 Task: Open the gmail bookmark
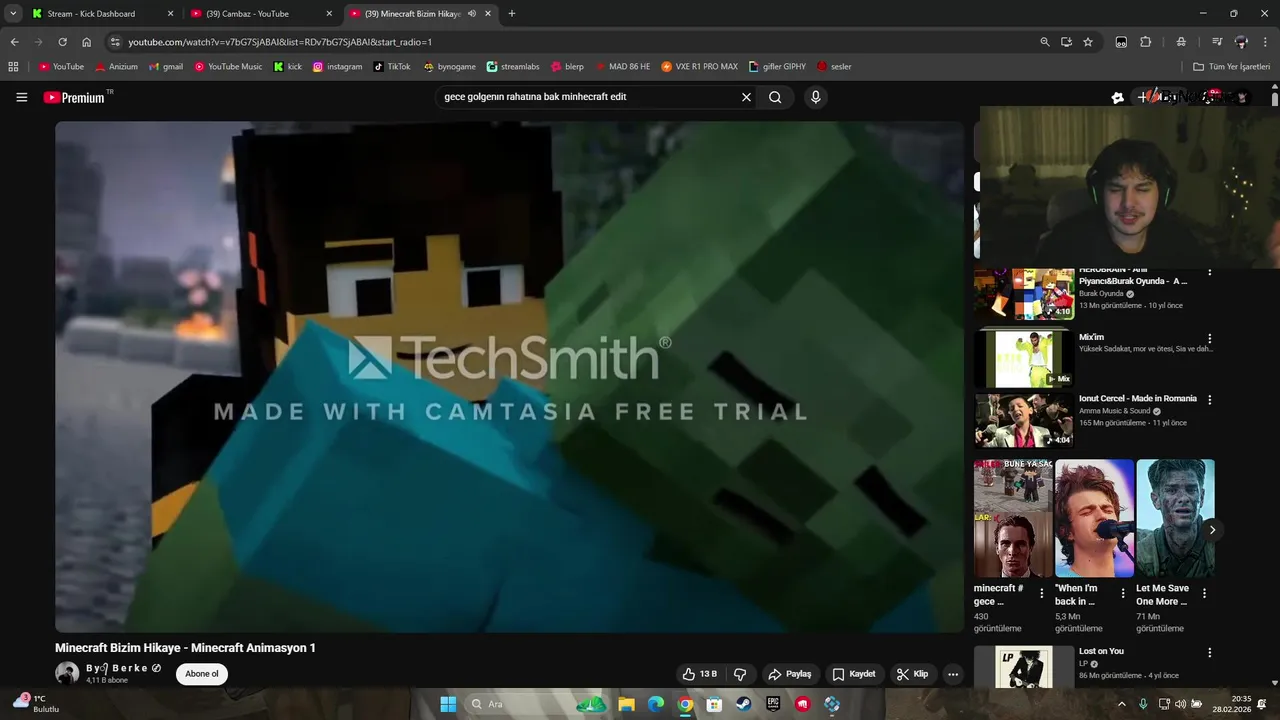pyautogui.click(x=166, y=67)
